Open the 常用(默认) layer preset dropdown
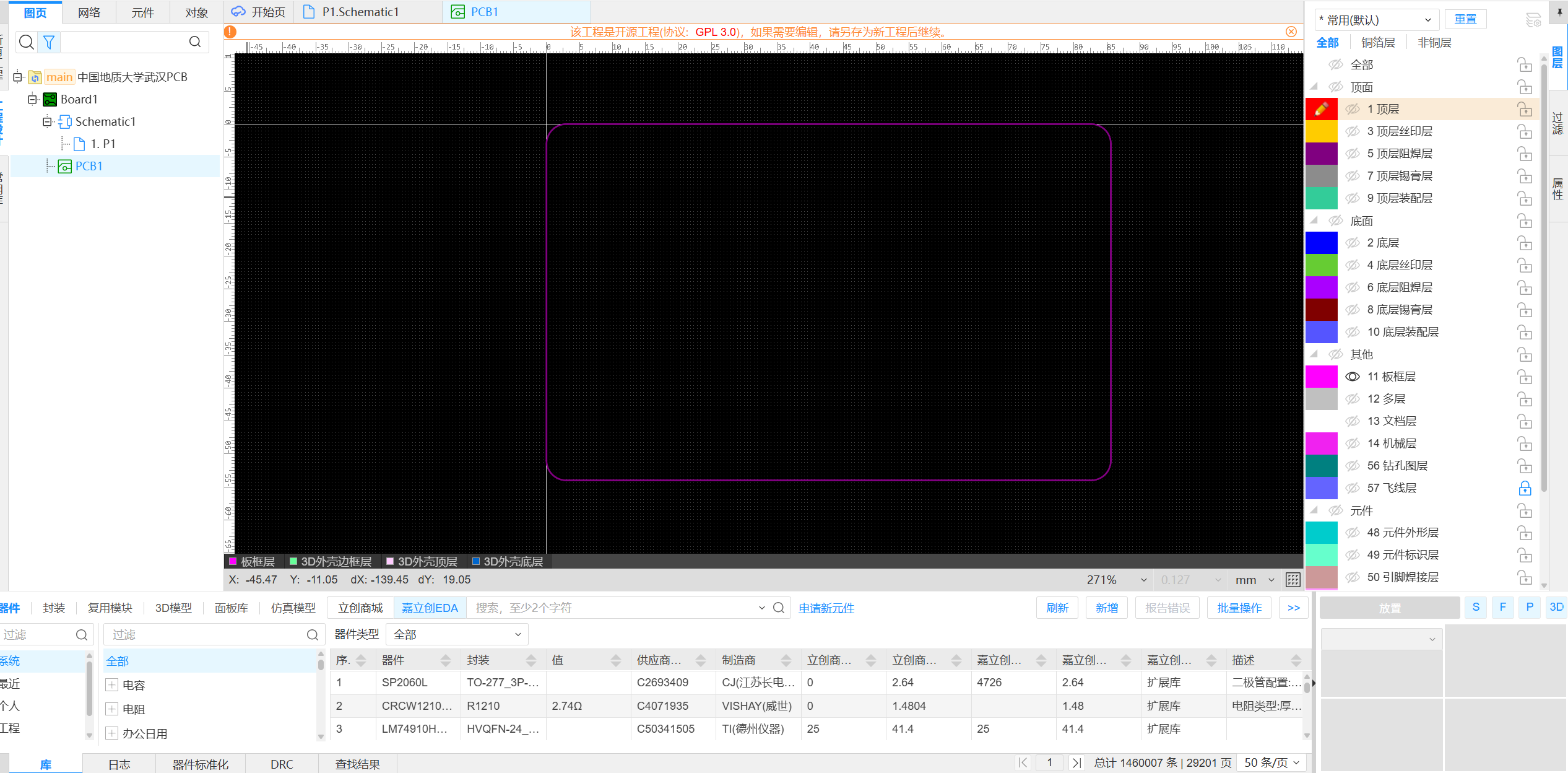 1375,20
